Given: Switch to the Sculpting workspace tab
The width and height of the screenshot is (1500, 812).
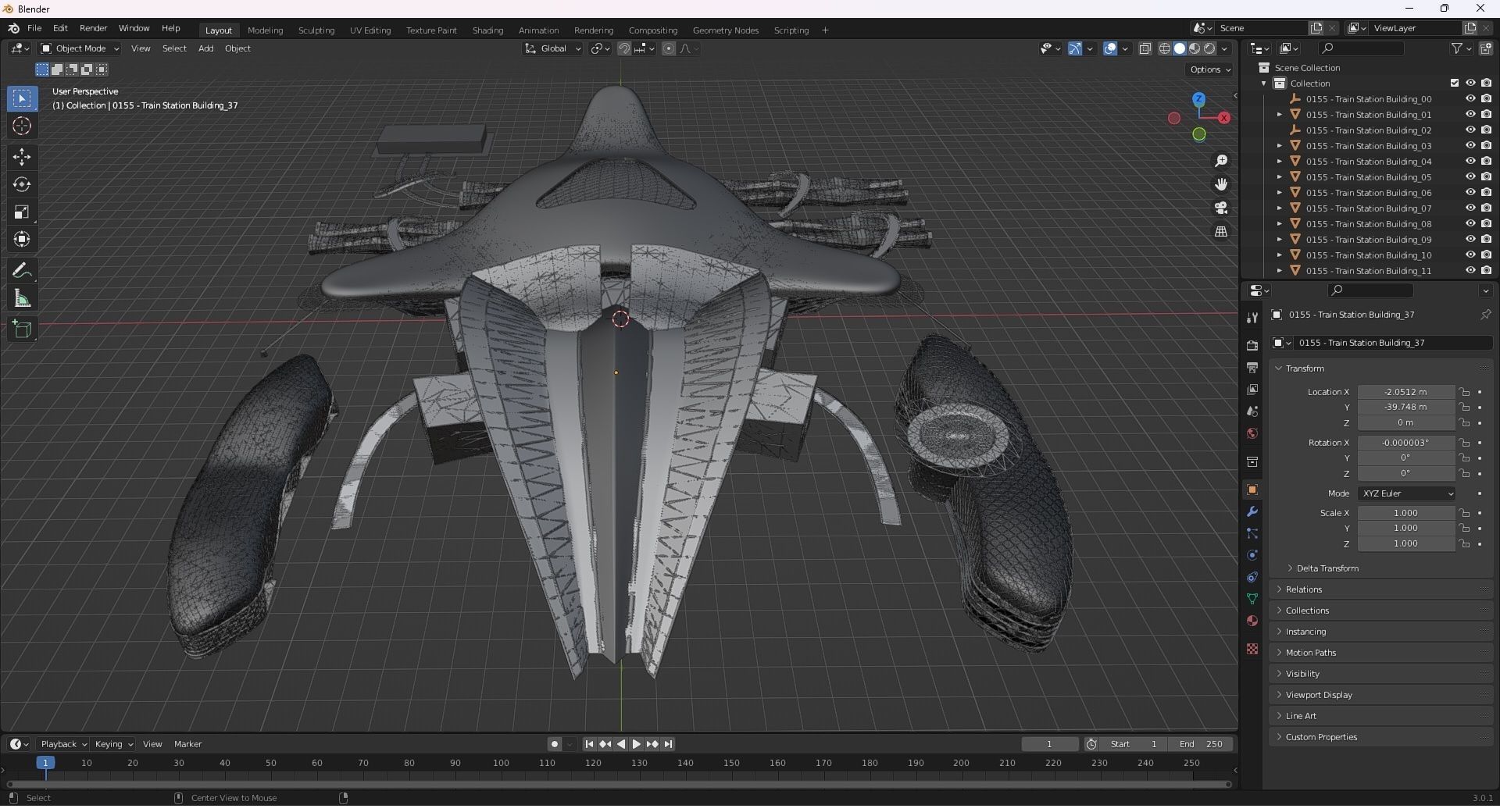Looking at the screenshot, I should pyautogui.click(x=316, y=30).
